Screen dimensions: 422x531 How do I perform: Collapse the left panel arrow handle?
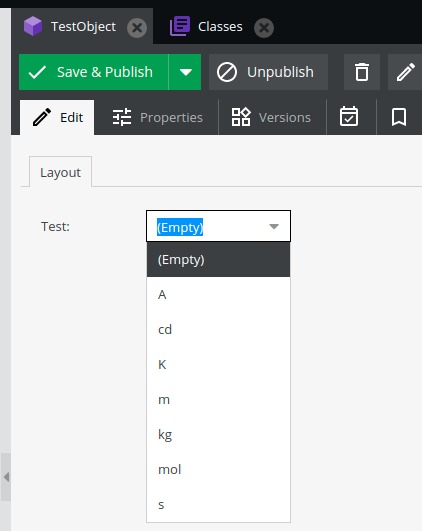coord(6,477)
